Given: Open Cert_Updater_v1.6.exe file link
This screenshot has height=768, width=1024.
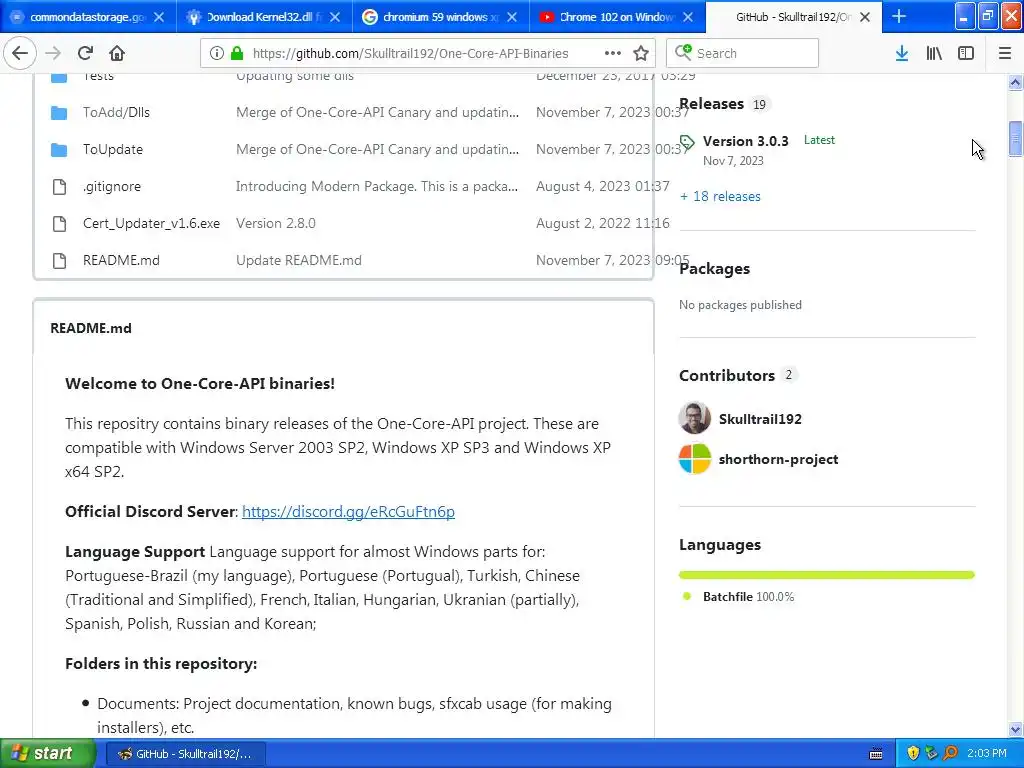Looking at the screenshot, I should tap(152, 223).
